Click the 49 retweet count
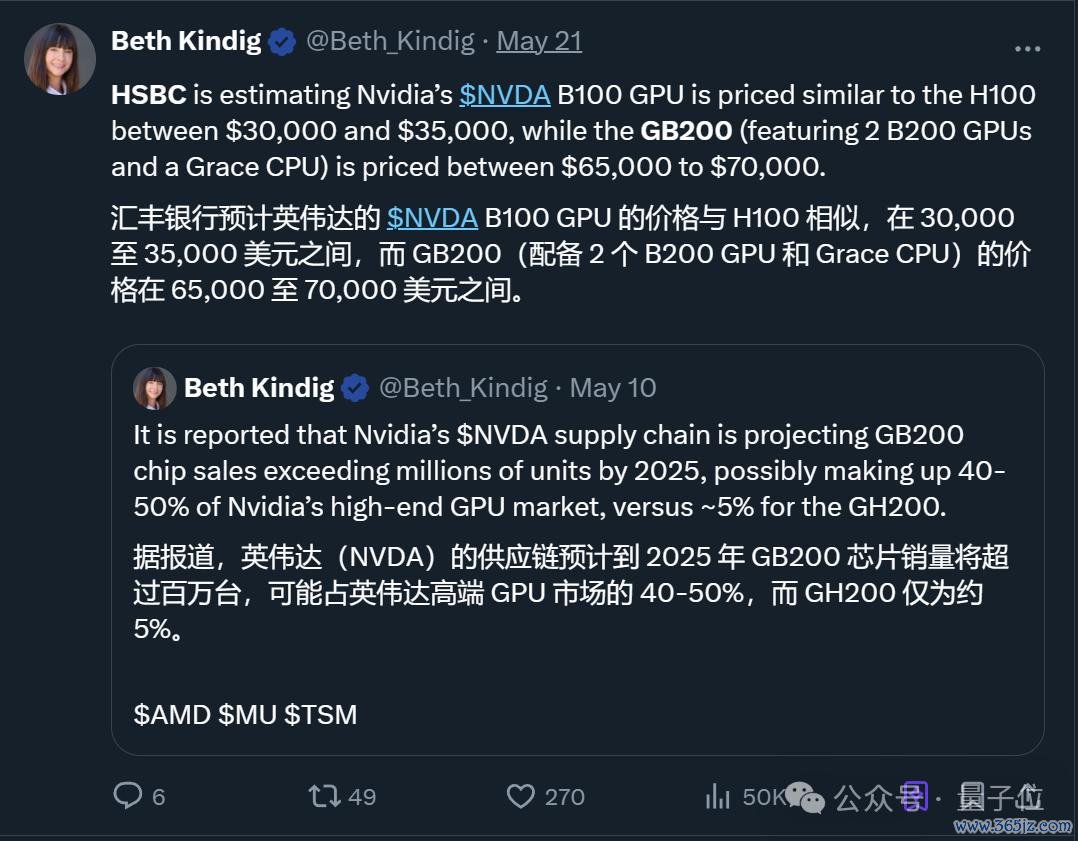Image resolution: width=1078 pixels, height=841 pixels. (362, 796)
